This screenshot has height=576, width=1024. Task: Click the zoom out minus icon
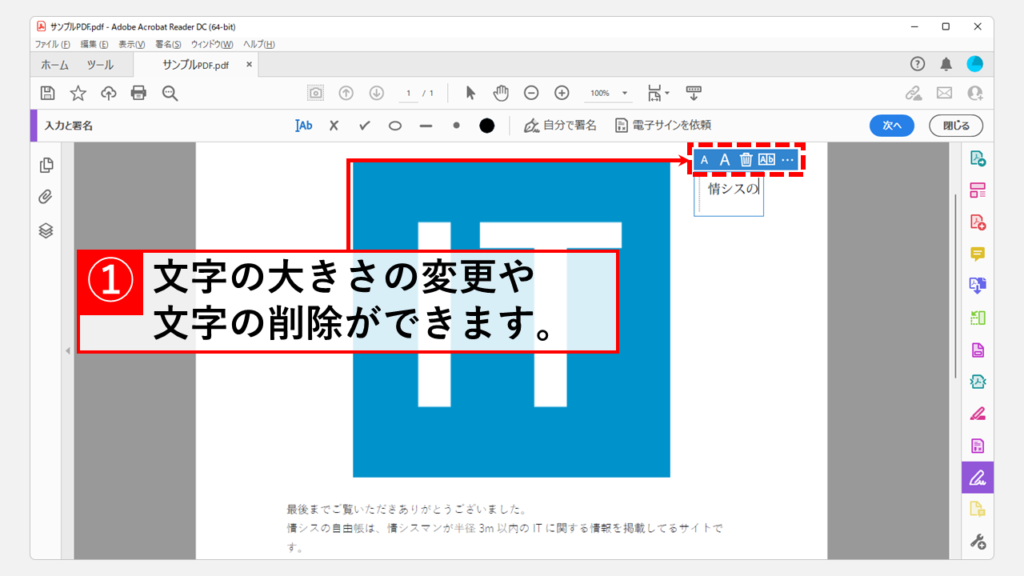coord(532,93)
